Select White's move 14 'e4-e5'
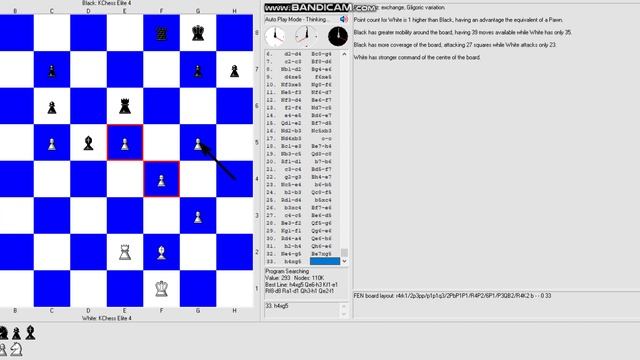Viewport: 640px width, 360px height. tap(294, 116)
